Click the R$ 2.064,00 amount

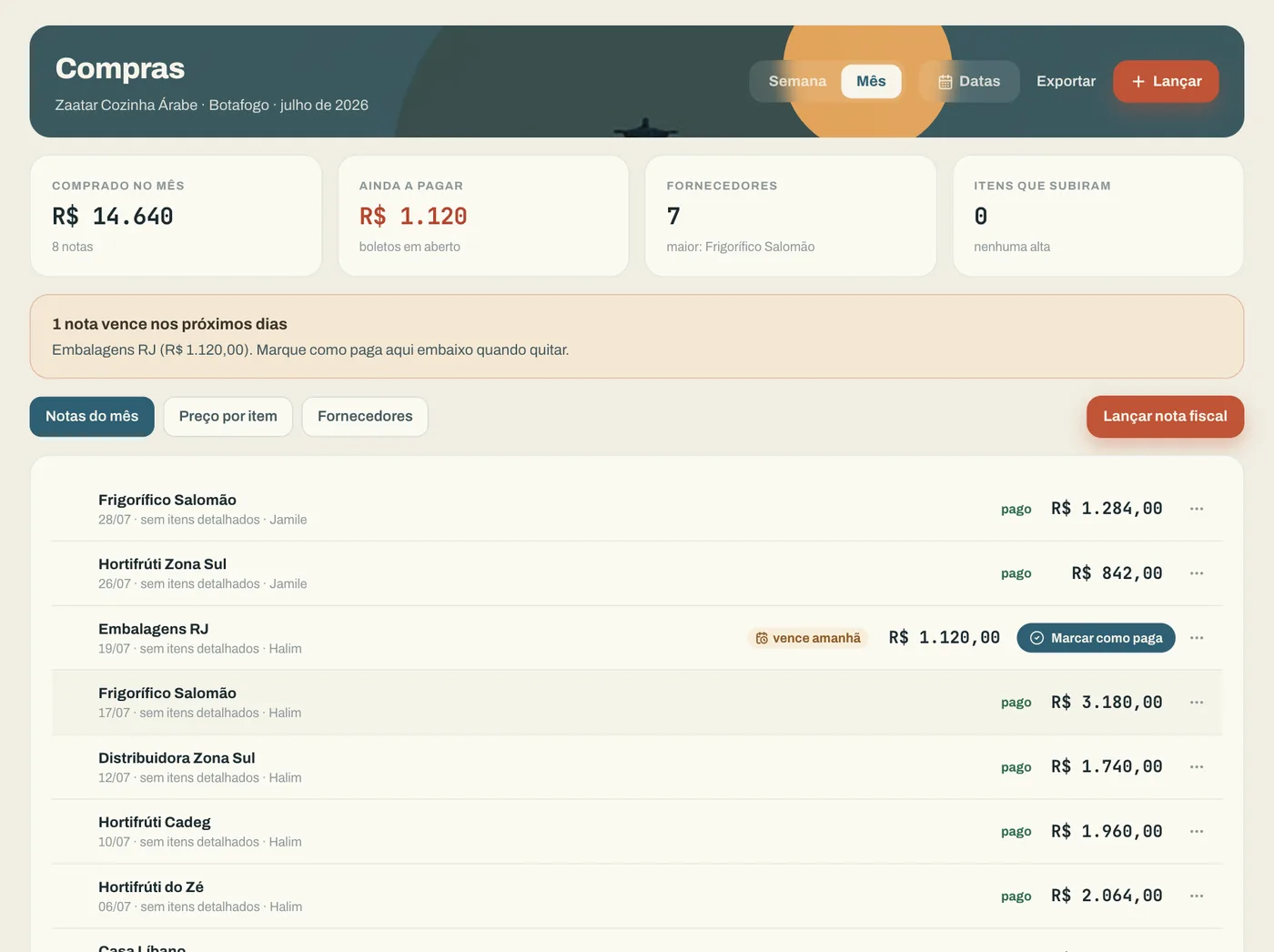pos(1107,896)
